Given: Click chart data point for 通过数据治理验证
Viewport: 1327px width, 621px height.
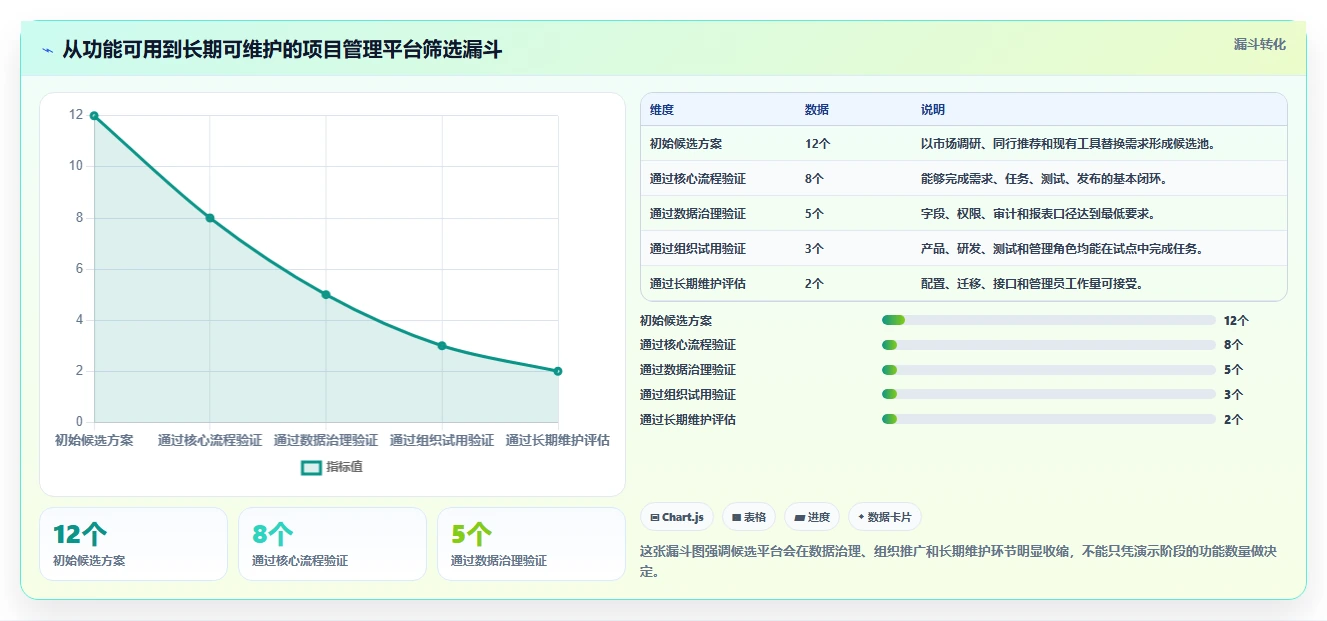Looking at the screenshot, I should click(326, 294).
